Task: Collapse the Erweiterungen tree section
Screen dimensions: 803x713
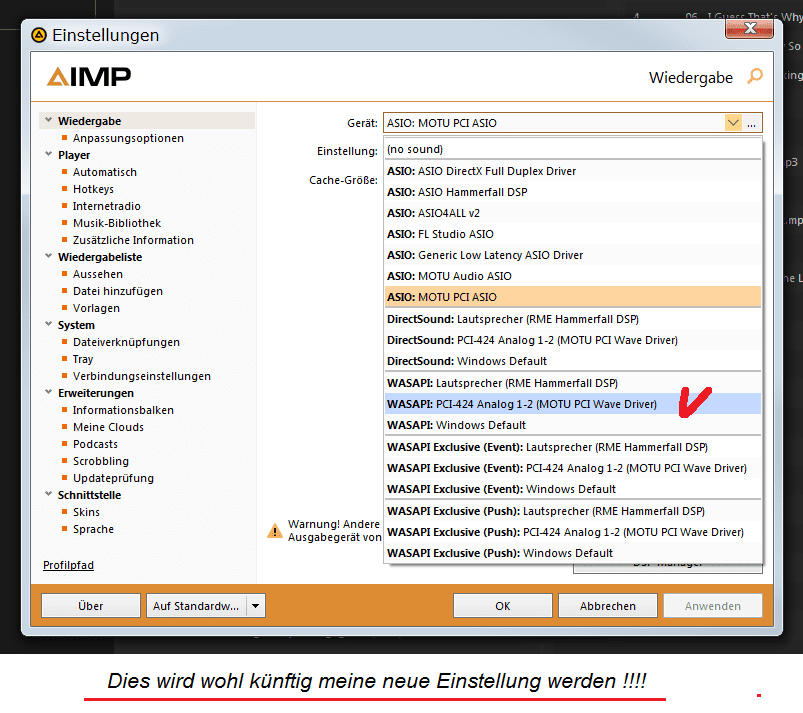Action: pos(49,392)
